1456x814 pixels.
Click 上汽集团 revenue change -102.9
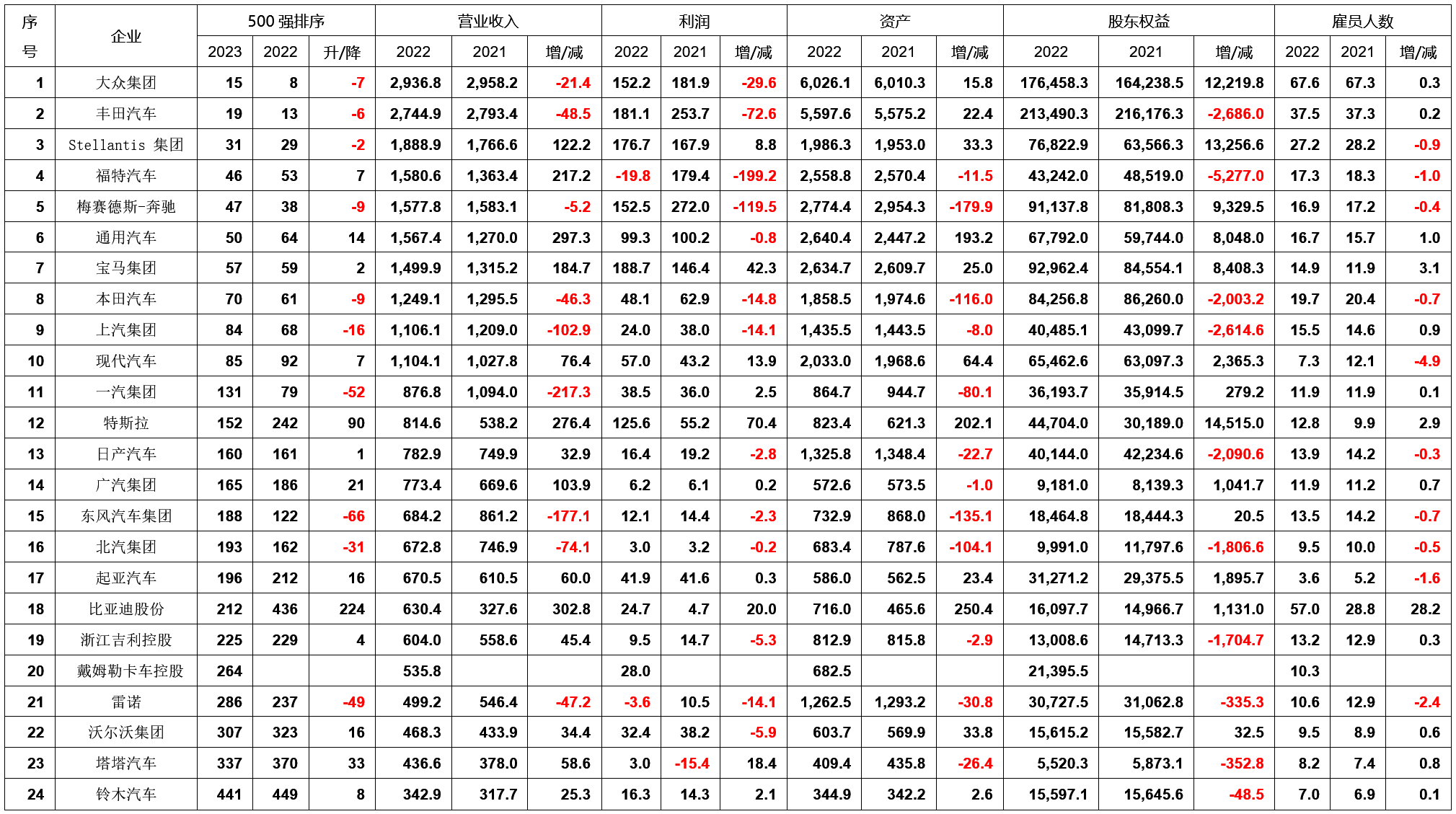(568, 330)
